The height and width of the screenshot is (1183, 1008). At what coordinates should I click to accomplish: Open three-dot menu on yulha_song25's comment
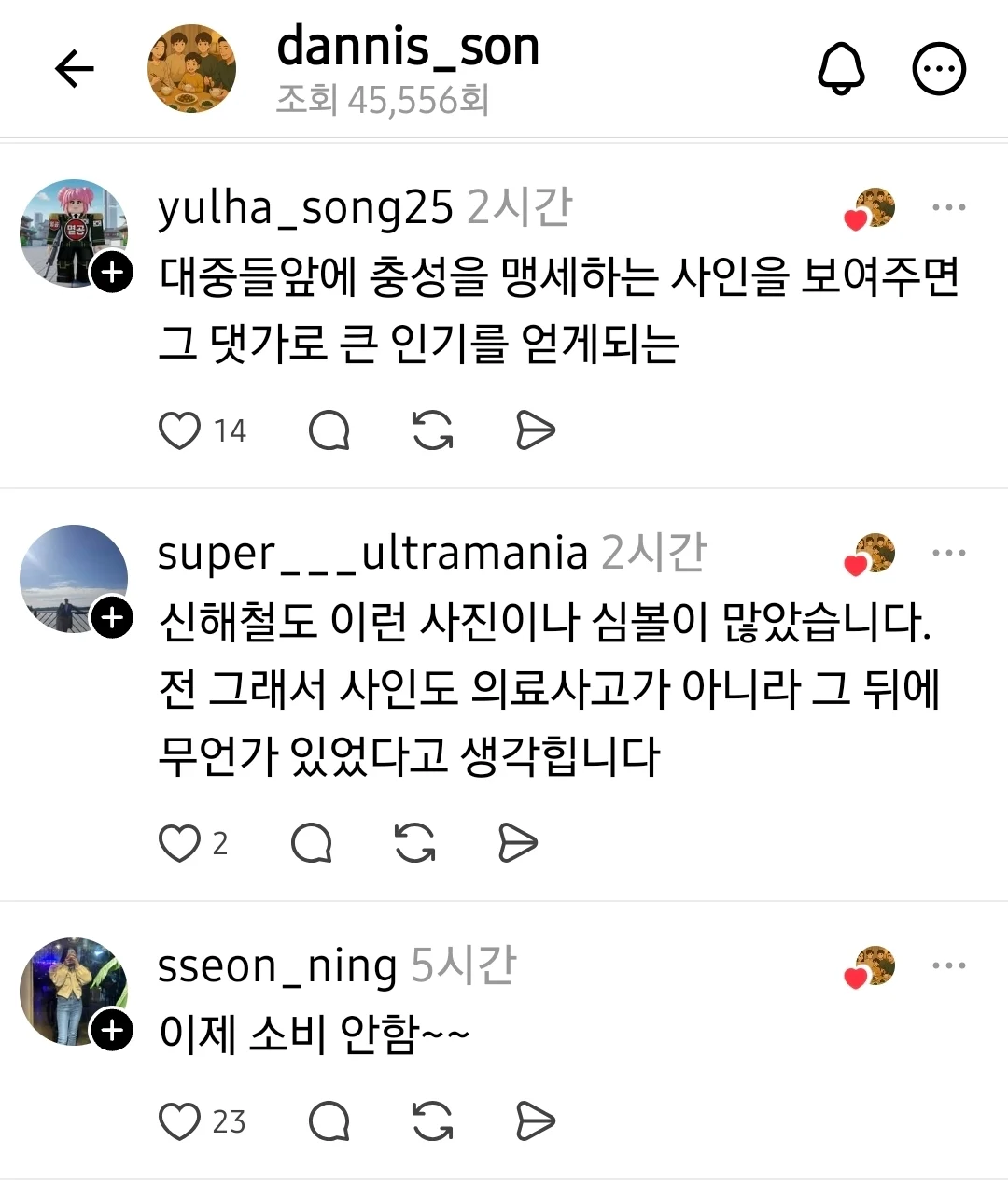949,207
